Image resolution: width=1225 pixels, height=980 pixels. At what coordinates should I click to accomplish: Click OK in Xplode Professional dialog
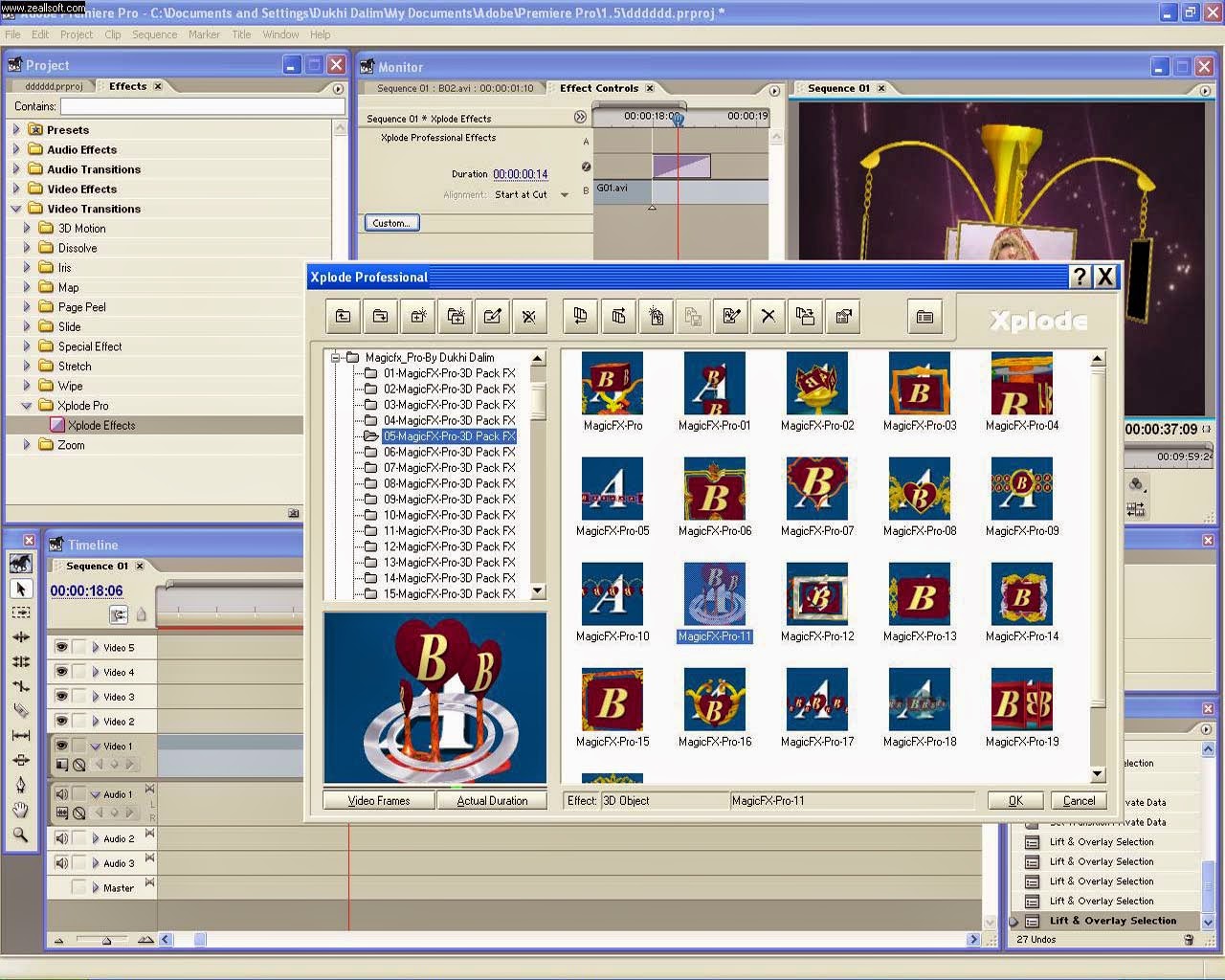[x=1015, y=801]
